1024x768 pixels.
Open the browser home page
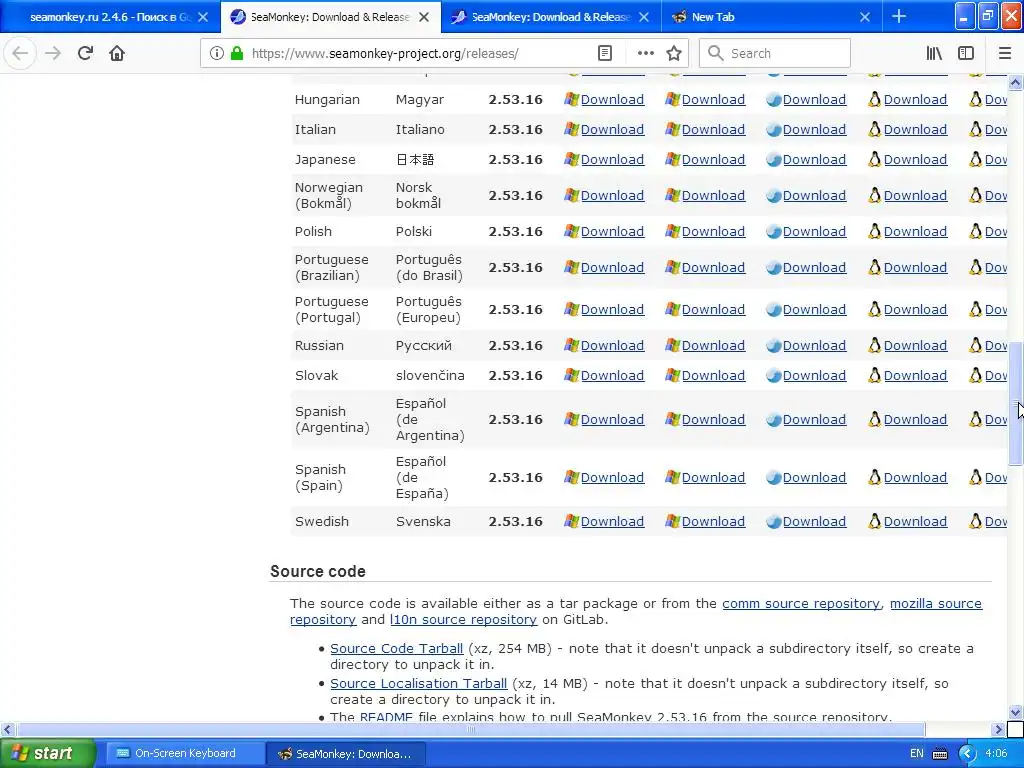pos(117,53)
